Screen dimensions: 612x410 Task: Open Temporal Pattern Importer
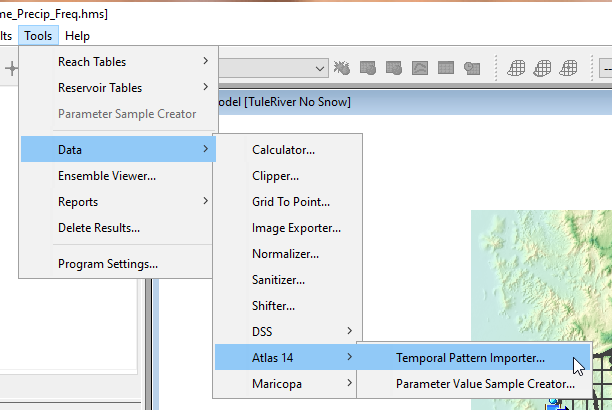(474, 358)
